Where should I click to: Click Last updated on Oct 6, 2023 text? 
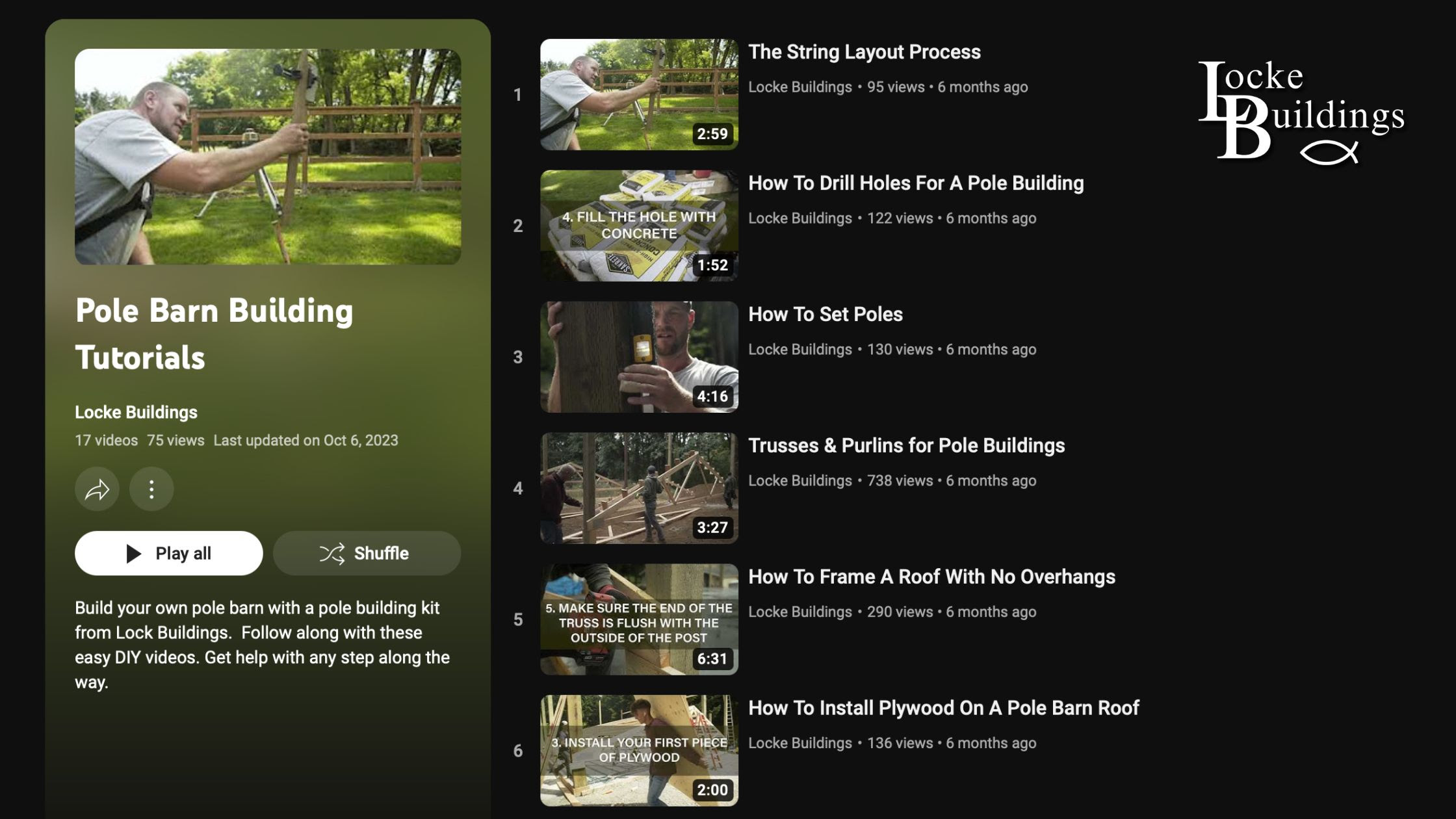(305, 441)
